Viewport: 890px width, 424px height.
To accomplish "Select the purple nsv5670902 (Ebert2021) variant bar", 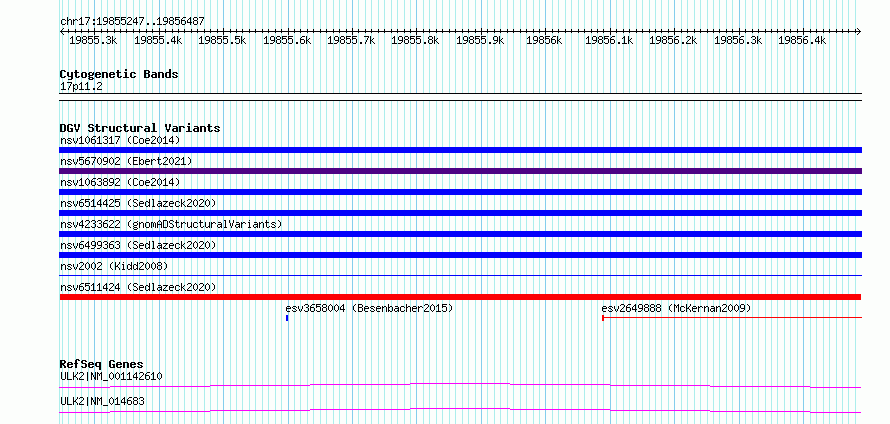I will [460, 171].
